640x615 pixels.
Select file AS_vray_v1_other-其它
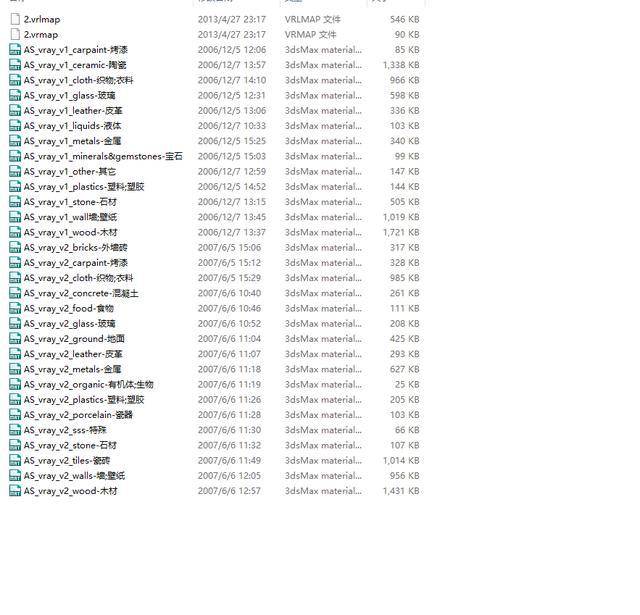pyautogui.click(x=70, y=171)
